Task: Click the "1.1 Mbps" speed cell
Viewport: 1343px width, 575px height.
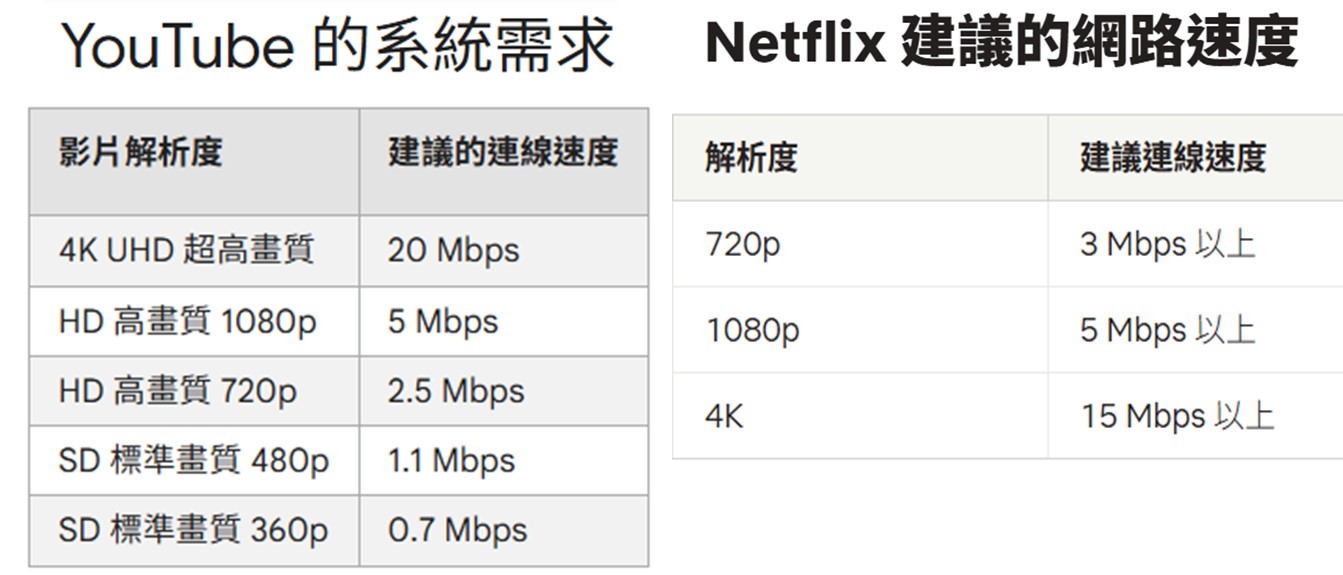Action: click(451, 461)
